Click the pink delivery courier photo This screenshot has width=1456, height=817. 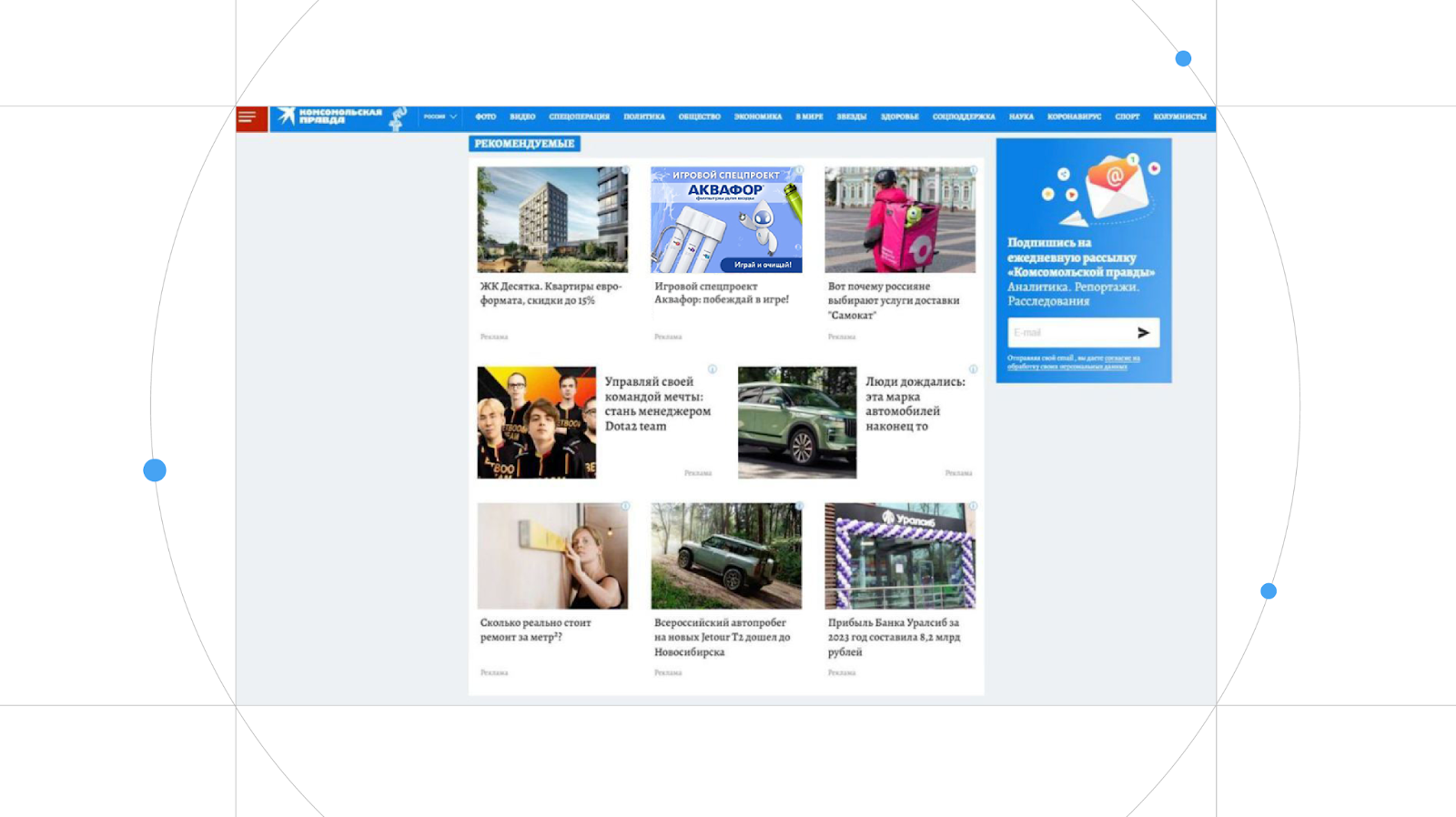pos(900,219)
